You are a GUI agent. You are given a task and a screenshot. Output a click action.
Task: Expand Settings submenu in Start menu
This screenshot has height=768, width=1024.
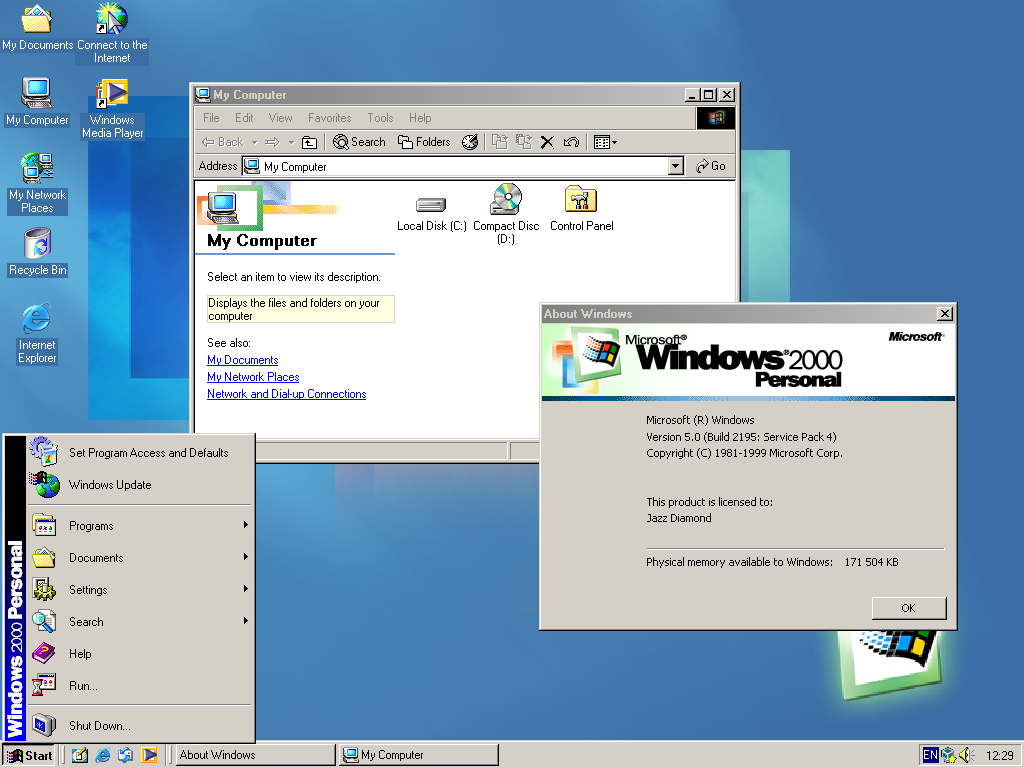pos(139,590)
